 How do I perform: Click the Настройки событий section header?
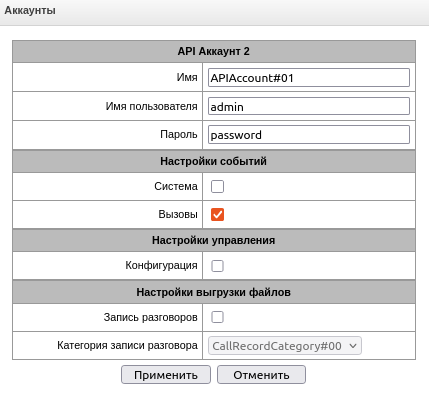tap(214, 161)
